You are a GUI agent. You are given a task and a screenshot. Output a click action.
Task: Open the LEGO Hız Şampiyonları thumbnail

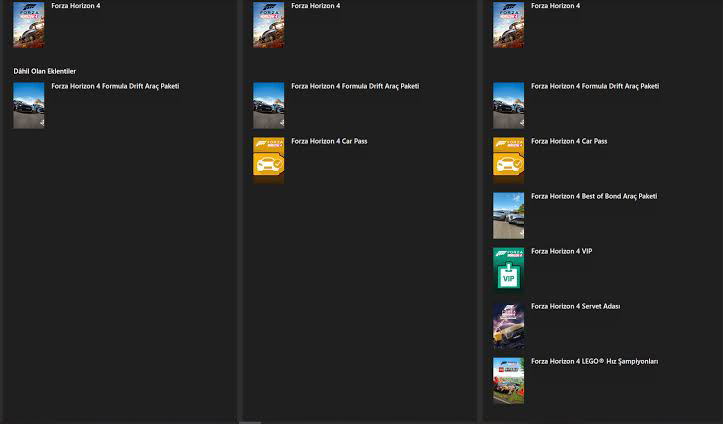tap(508, 379)
